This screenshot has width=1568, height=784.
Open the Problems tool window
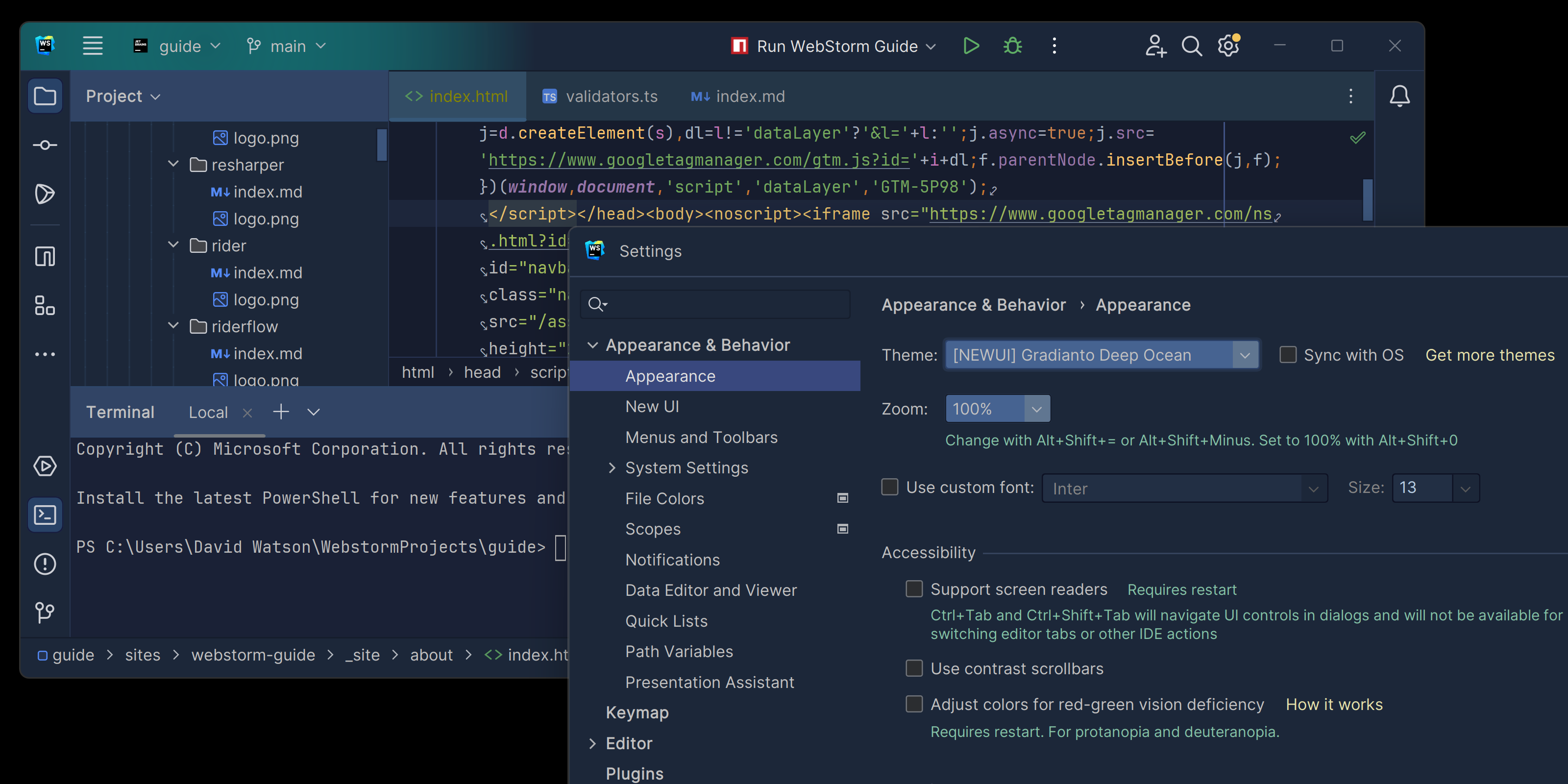45,563
